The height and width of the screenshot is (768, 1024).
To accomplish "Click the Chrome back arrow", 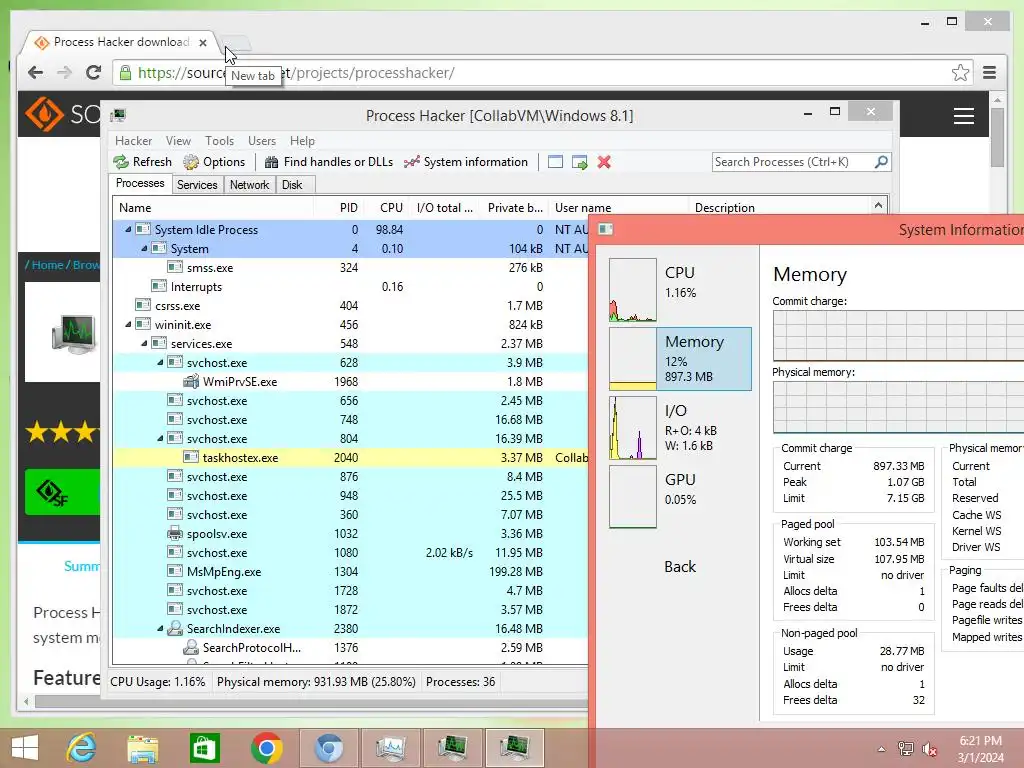I will [x=35, y=72].
